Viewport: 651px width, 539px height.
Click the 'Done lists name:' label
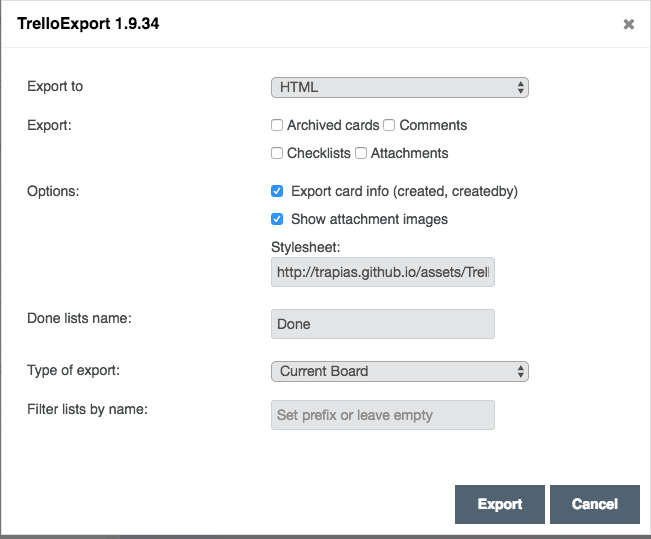[x=79, y=318]
